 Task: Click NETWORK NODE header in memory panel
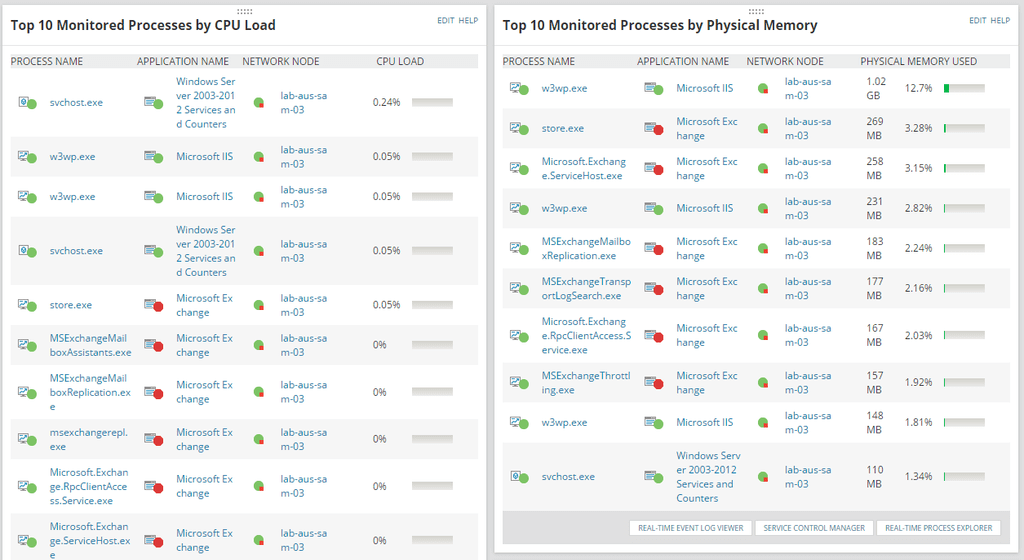coord(784,61)
